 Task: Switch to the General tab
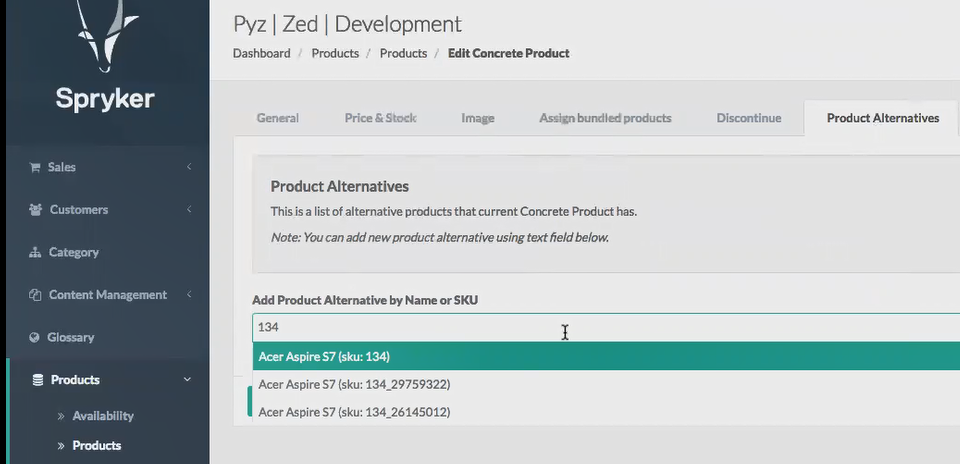click(277, 118)
